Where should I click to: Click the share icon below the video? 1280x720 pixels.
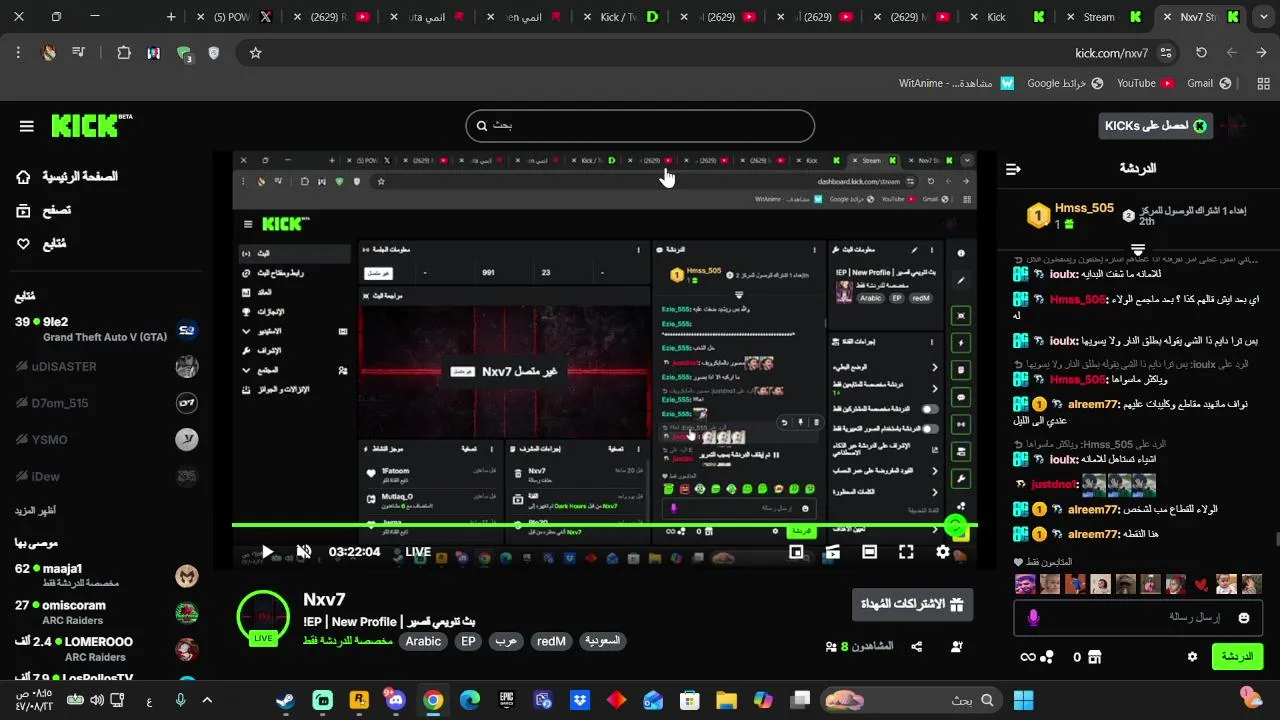917,647
